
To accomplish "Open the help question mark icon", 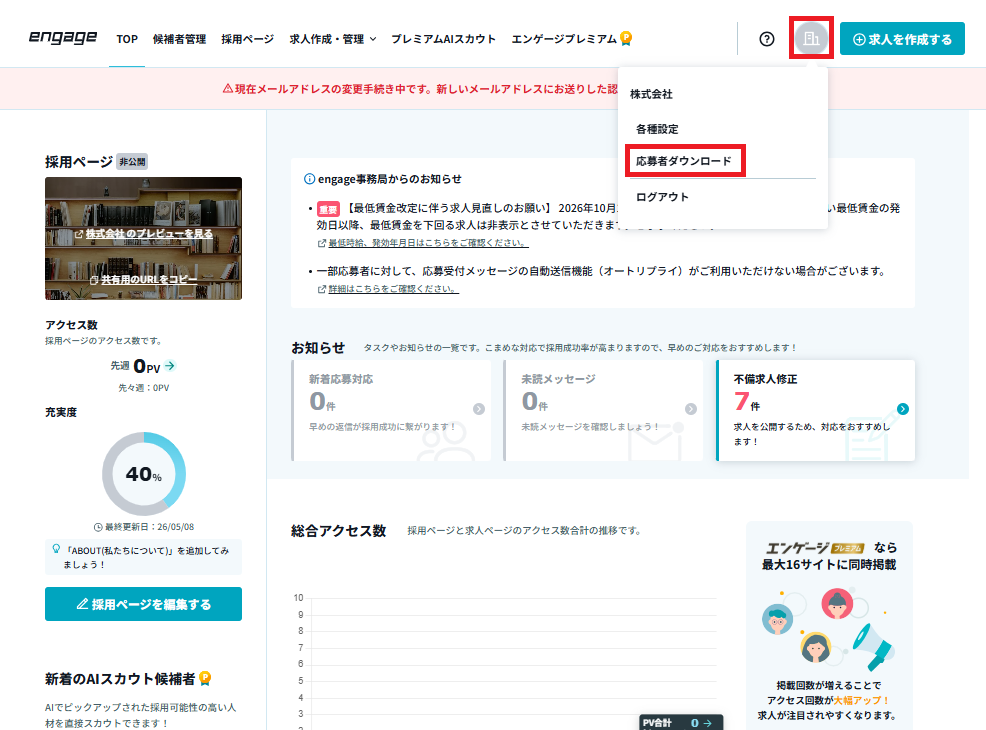I will click(767, 39).
